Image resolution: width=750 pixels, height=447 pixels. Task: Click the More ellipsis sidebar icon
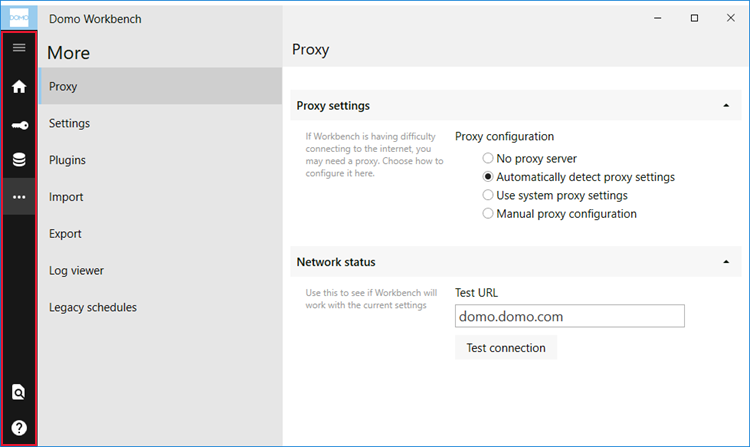pyautogui.click(x=19, y=197)
